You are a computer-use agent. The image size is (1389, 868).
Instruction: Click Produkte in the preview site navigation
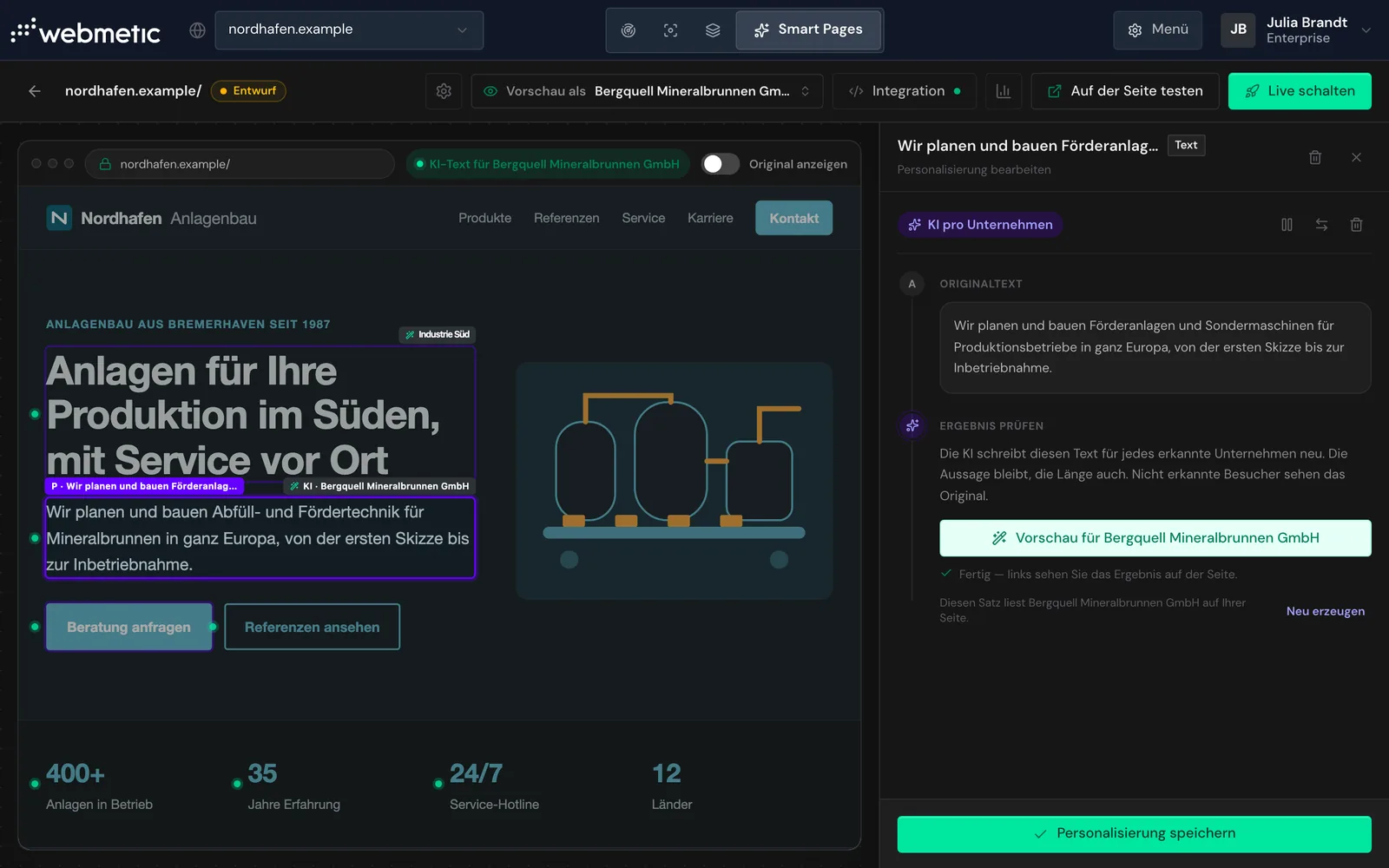(484, 218)
